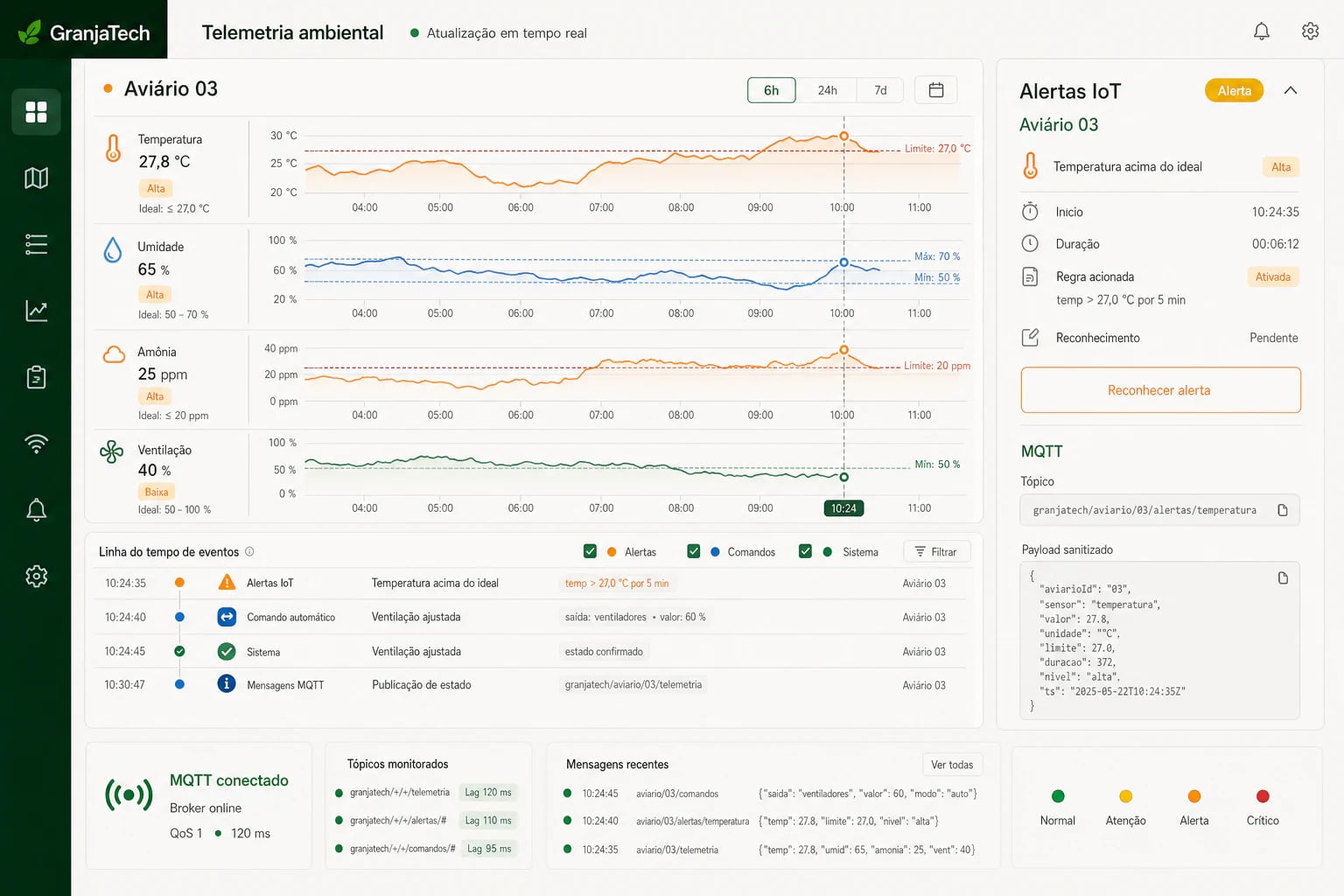Click the ammonia chart marker point
1344x896 pixels.
(843, 350)
